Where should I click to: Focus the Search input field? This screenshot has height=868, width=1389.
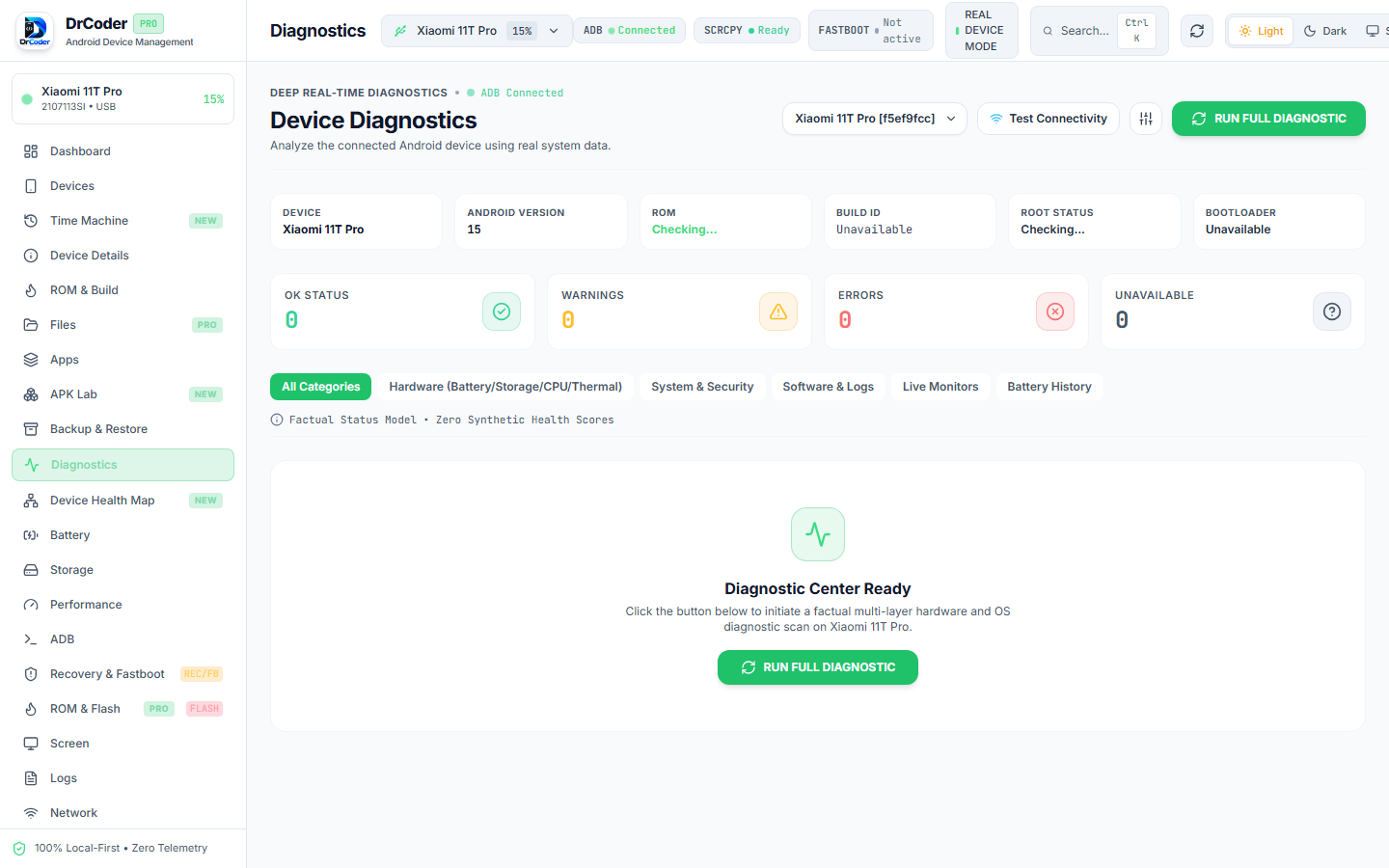point(1100,31)
